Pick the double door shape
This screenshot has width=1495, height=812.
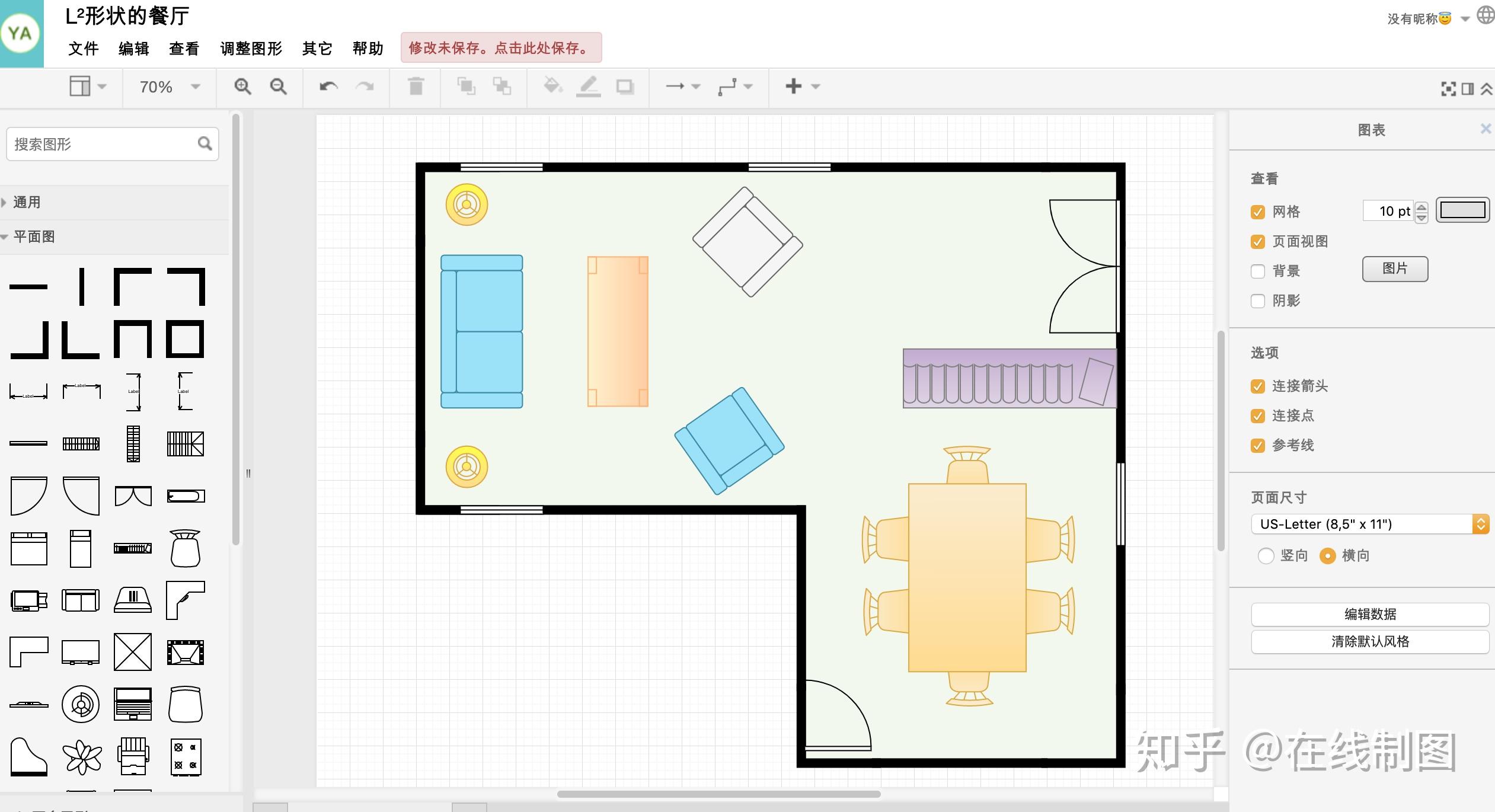point(133,496)
